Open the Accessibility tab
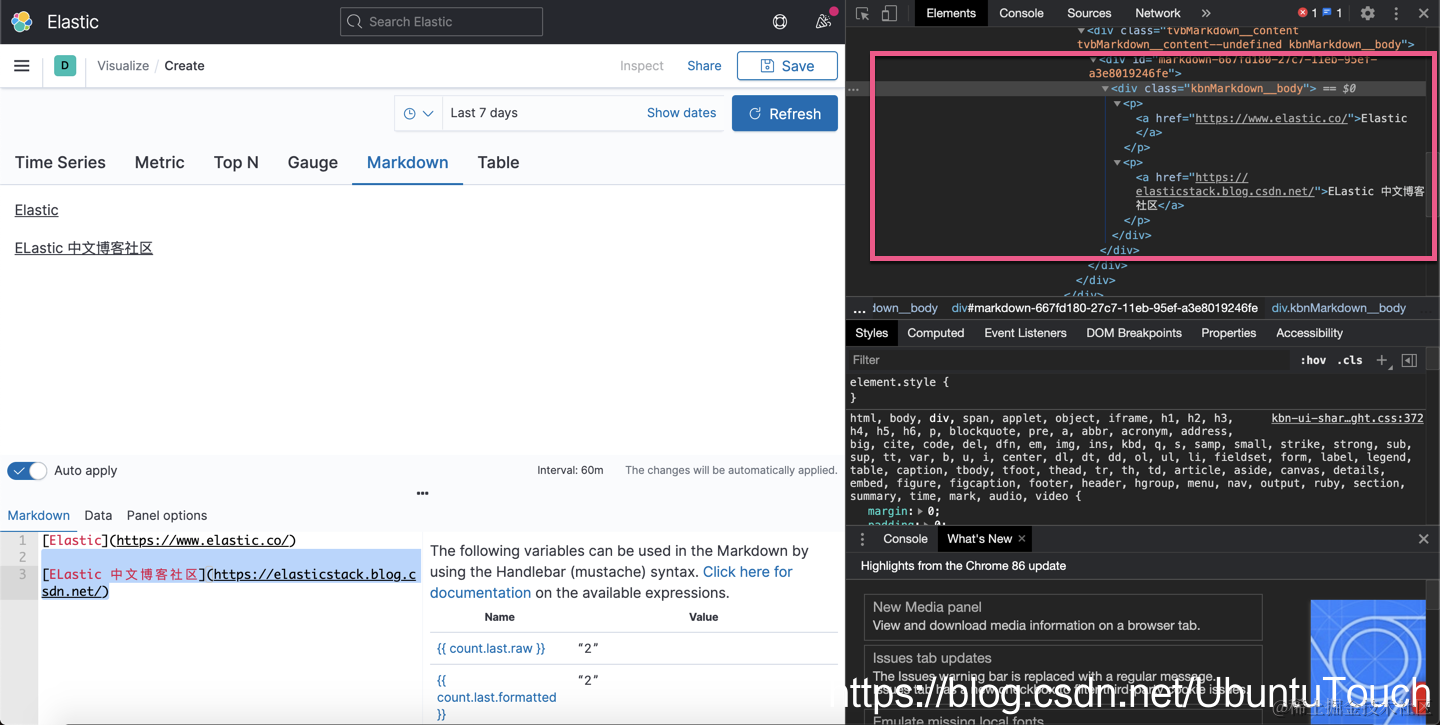This screenshot has height=725, width=1440. 1309,333
